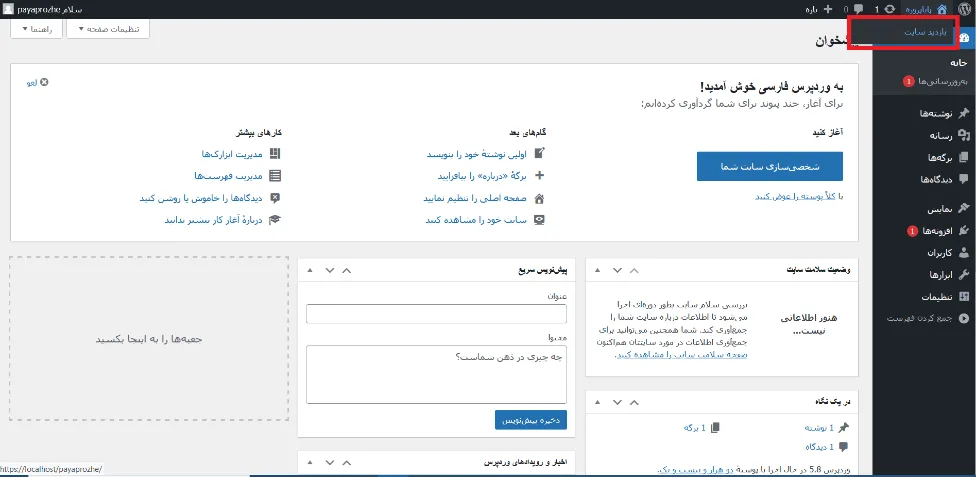This screenshot has height=477, width=976.
Task: Click the monitor icon beside سایت خود را مشاهده کنید
Action: (540, 220)
